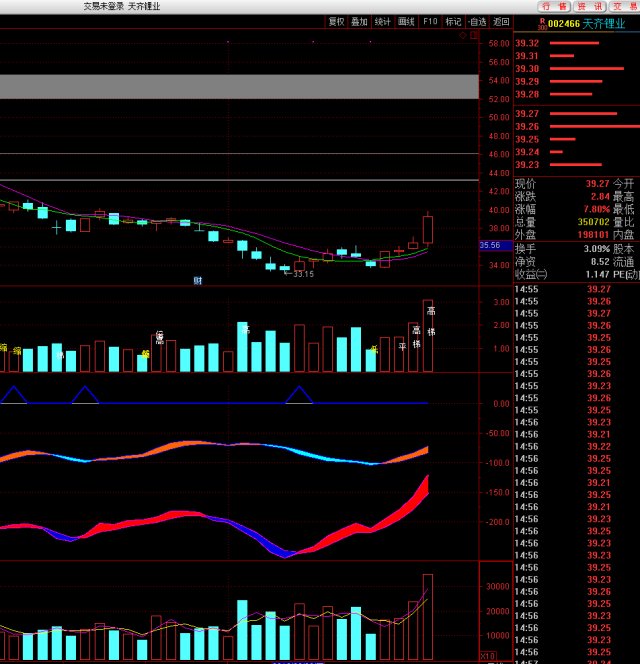Click the 返回 back button
Screen dimensions: 640x664
coord(500,21)
